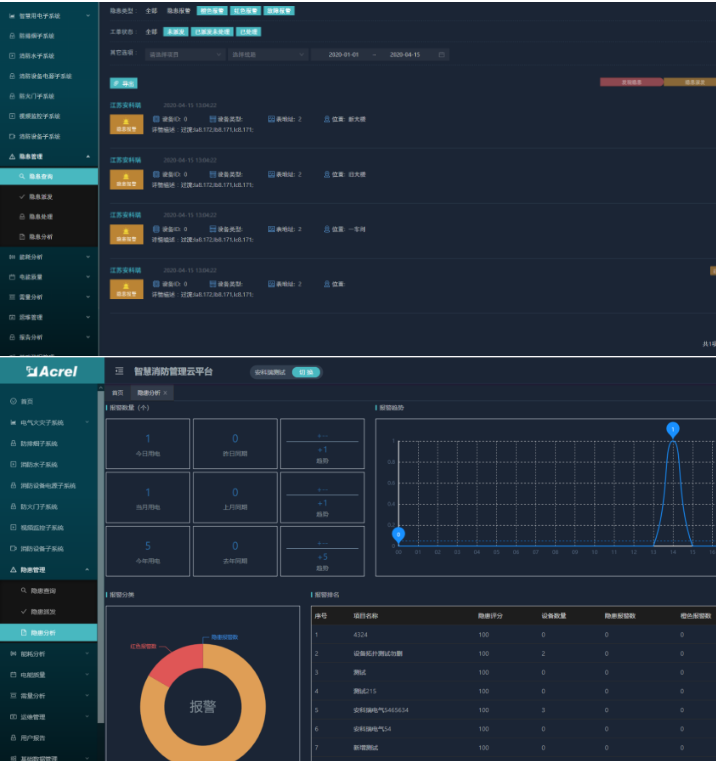Click the 防排烟子系统 lock icon under the Acrel logo
The height and width of the screenshot is (761, 716).
pyautogui.click(x=13, y=444)
